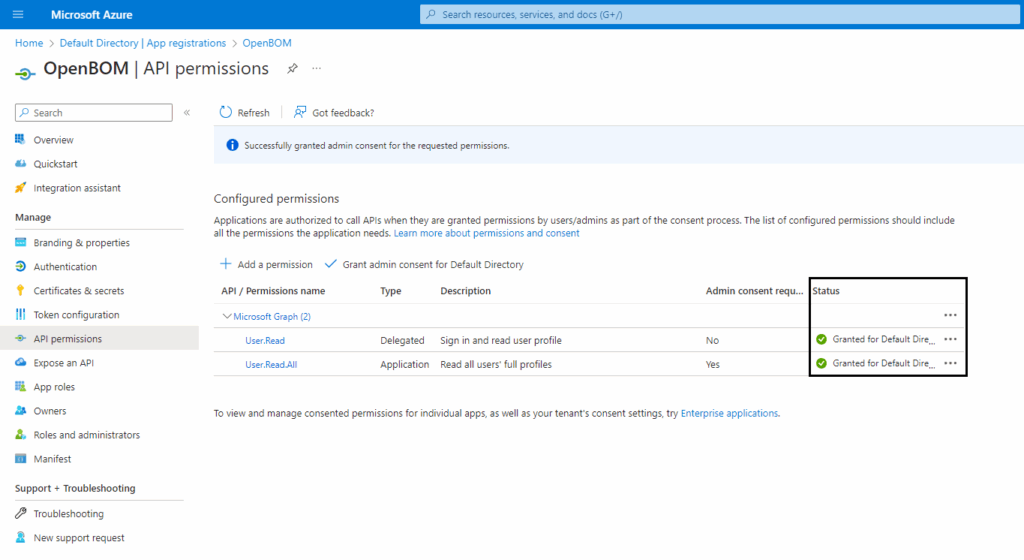The width and height of the screenshot is (1024, 560).
Task: Open OpenBOM breadcrumb link
Action: coord(267,43)
